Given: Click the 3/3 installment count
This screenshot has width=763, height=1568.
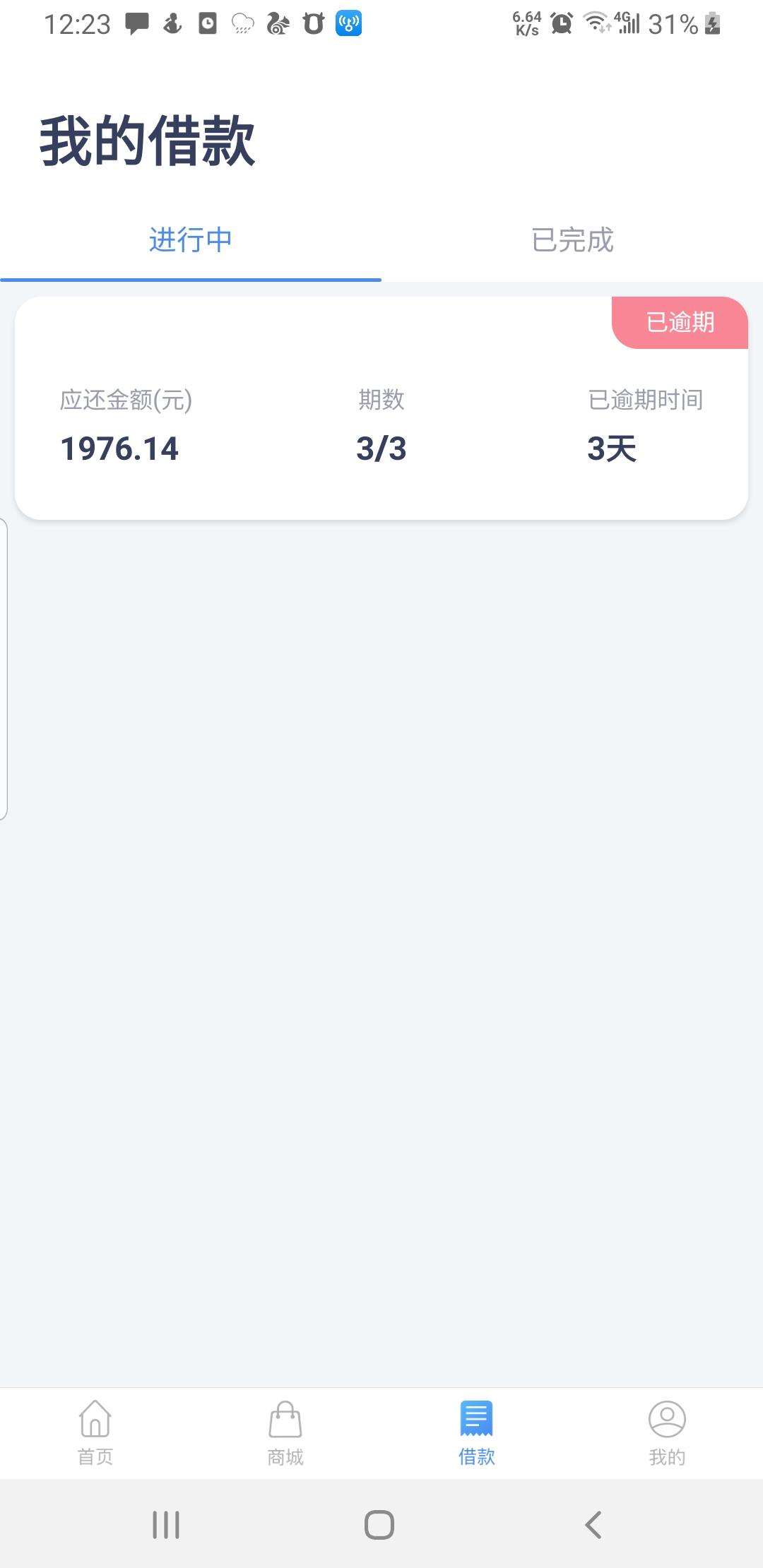Looking at the screenshot, I should [381, 449].
